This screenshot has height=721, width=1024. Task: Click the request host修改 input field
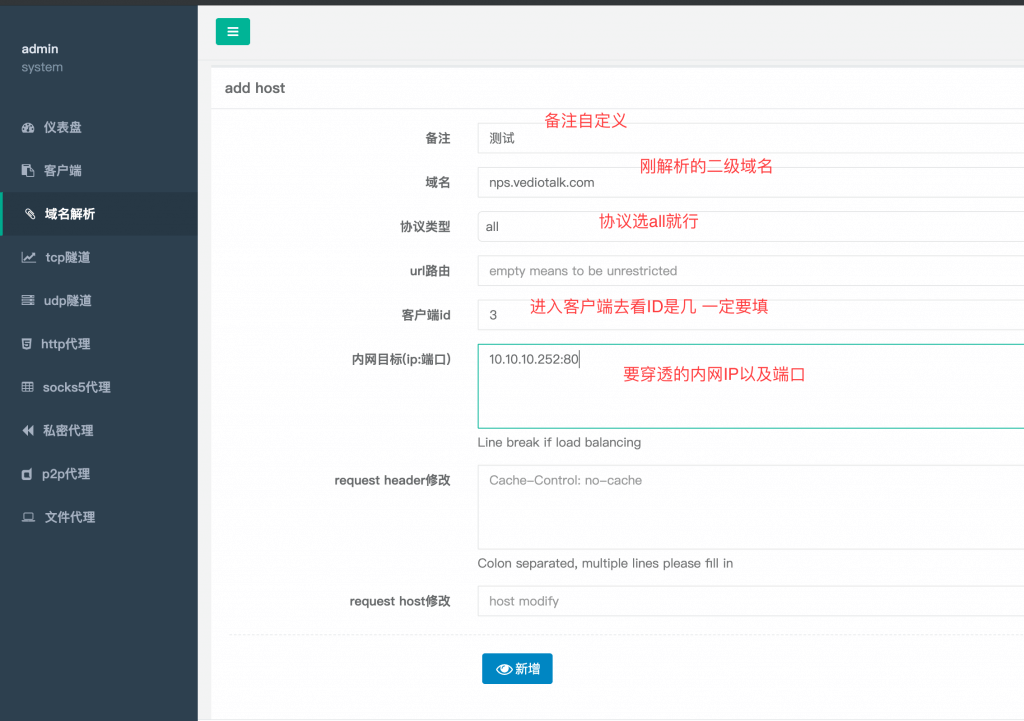click(x=750, y=601)
